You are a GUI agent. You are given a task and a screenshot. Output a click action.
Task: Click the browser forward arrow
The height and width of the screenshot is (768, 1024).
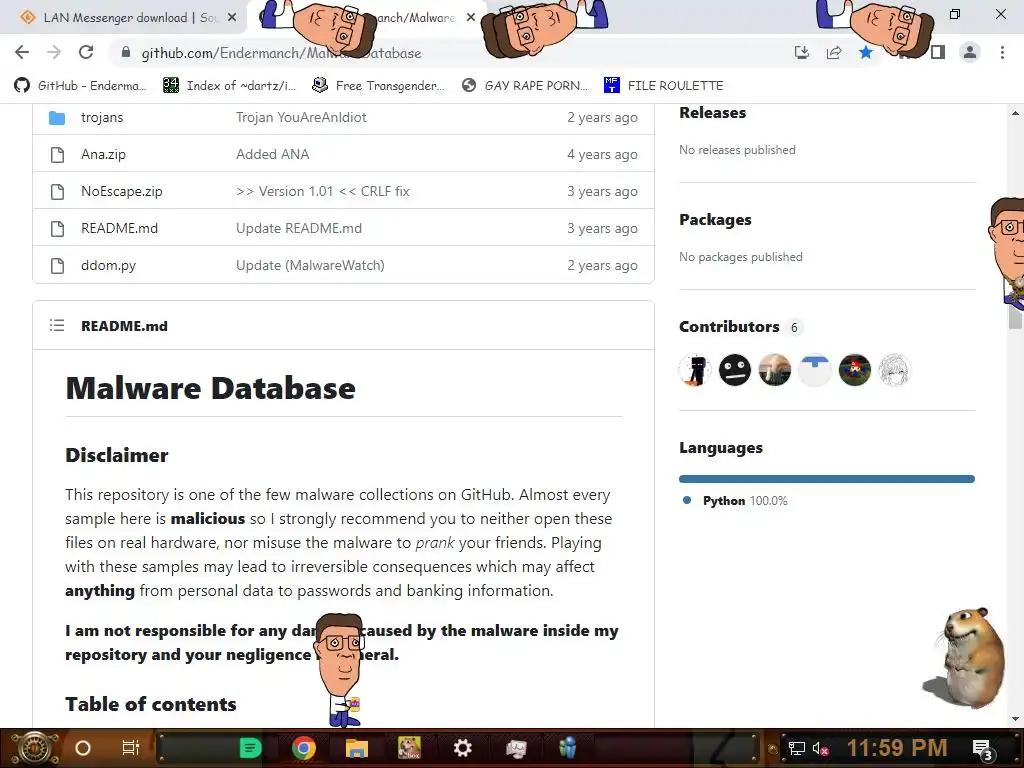(54, 52)
